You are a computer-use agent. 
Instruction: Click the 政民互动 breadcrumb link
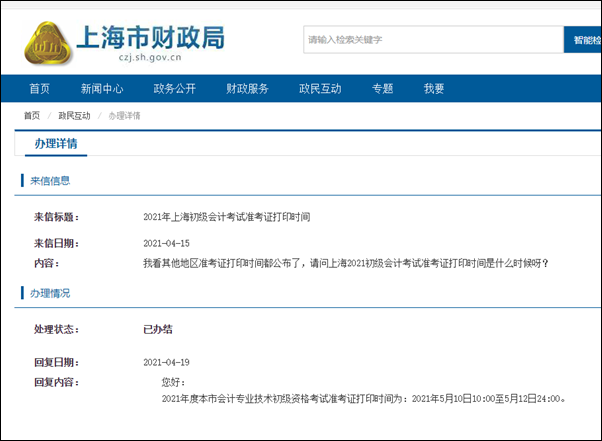(x=74, y=116)
